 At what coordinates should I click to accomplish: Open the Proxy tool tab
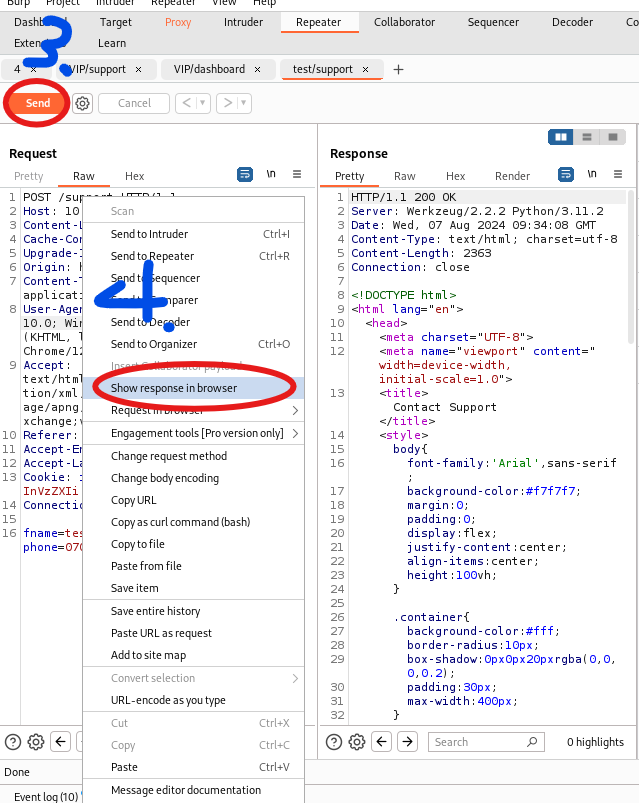pos(178,23)
